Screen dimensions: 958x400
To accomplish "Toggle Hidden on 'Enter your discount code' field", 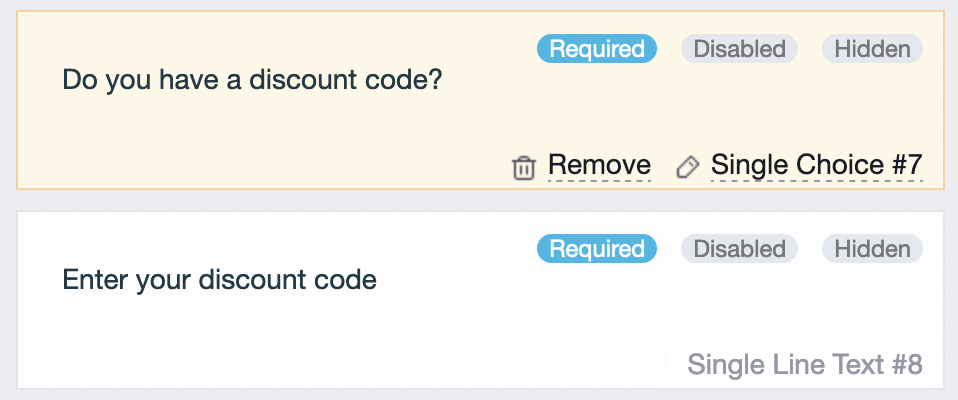I will pyautogui.click(x=872, y=249).
